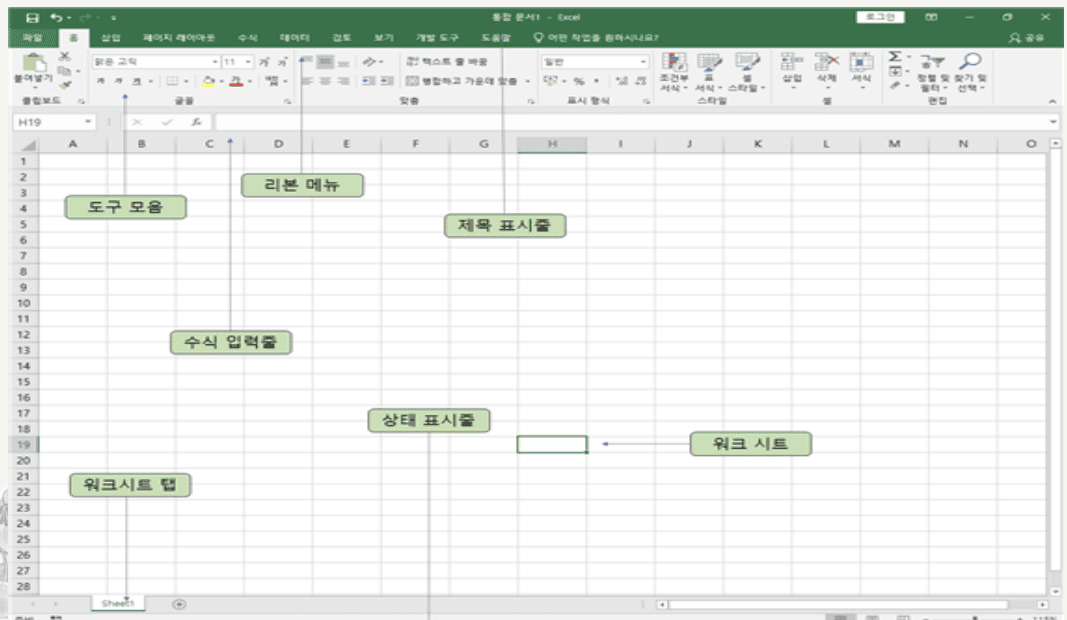Click the Paste (붙여넣기) clipboard icon
Screen dimensions: 1067x620
[x=34, y=66]
